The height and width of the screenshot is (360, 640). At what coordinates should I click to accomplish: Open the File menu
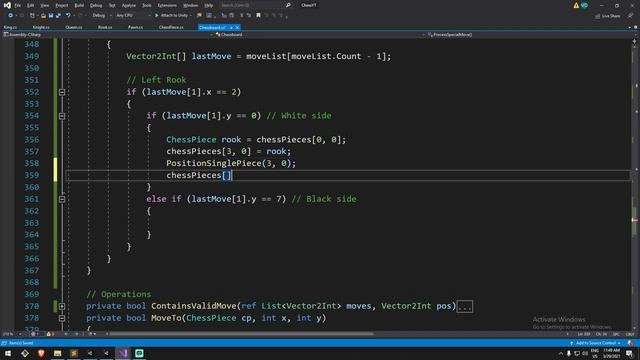18,5
